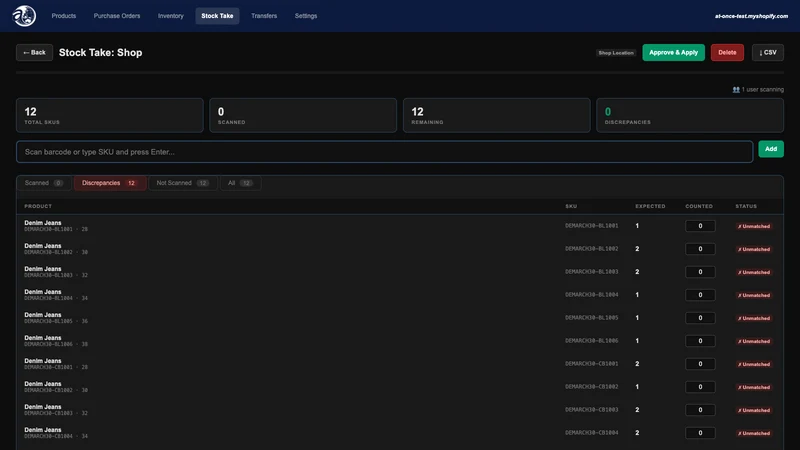Screen dimensions: 800x450
Task: Click the COUNTED column header
Action: (698, 206)
